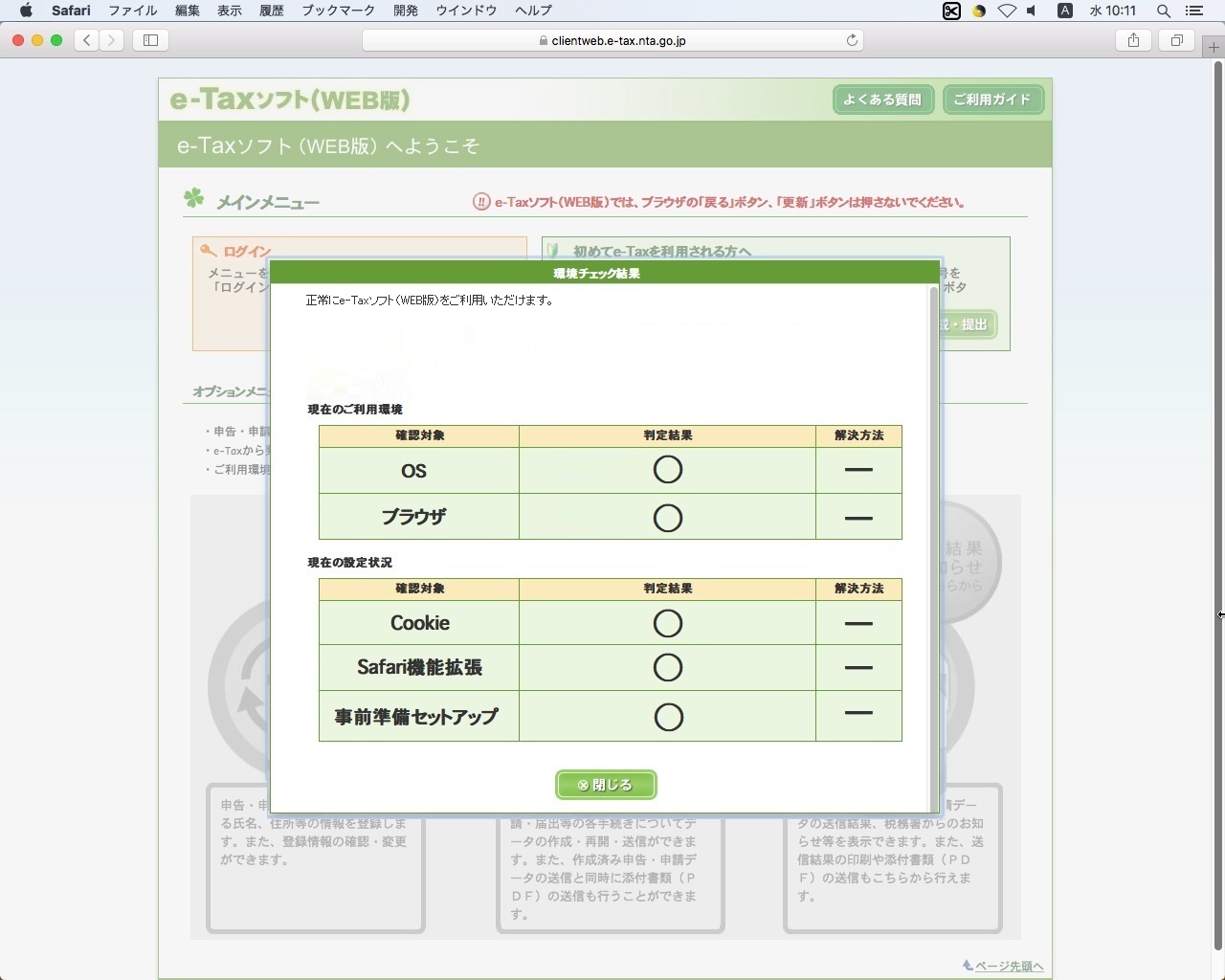
Task: Go forward with Safari's forward arrow
Action: click(112, 40)
